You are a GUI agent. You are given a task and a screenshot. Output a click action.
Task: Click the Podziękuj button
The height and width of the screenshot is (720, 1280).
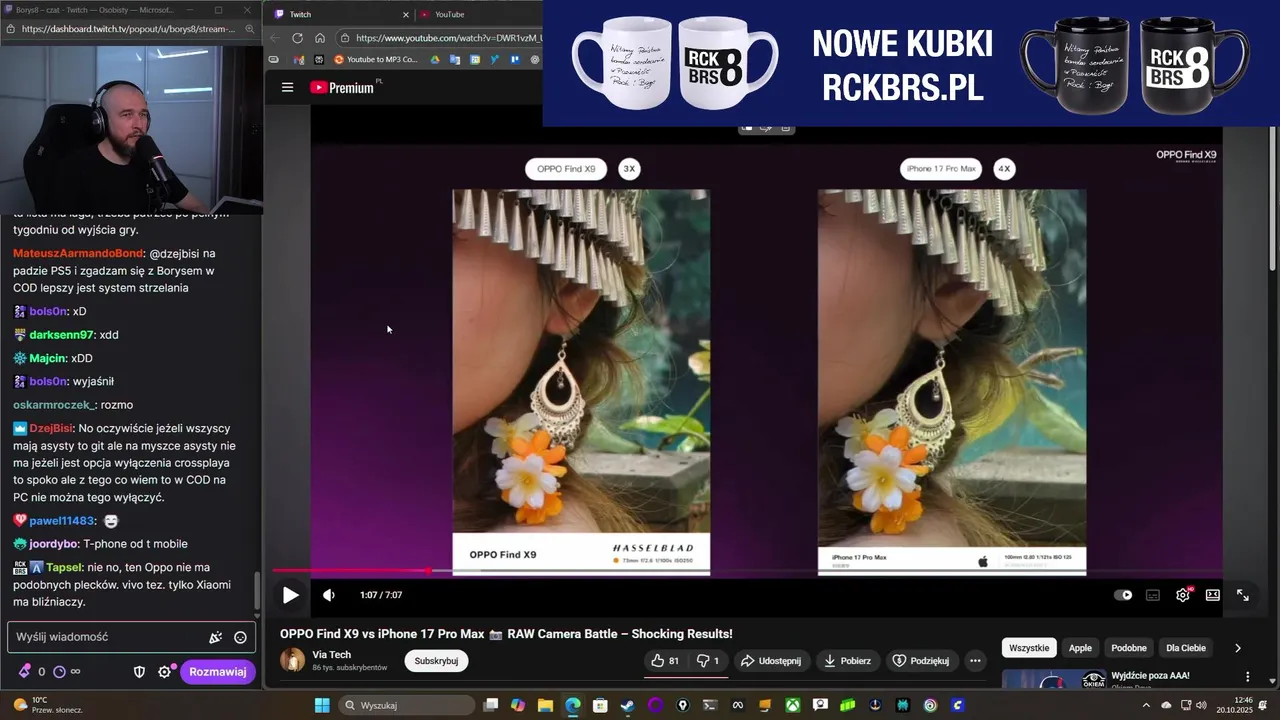tap(921, 661)
